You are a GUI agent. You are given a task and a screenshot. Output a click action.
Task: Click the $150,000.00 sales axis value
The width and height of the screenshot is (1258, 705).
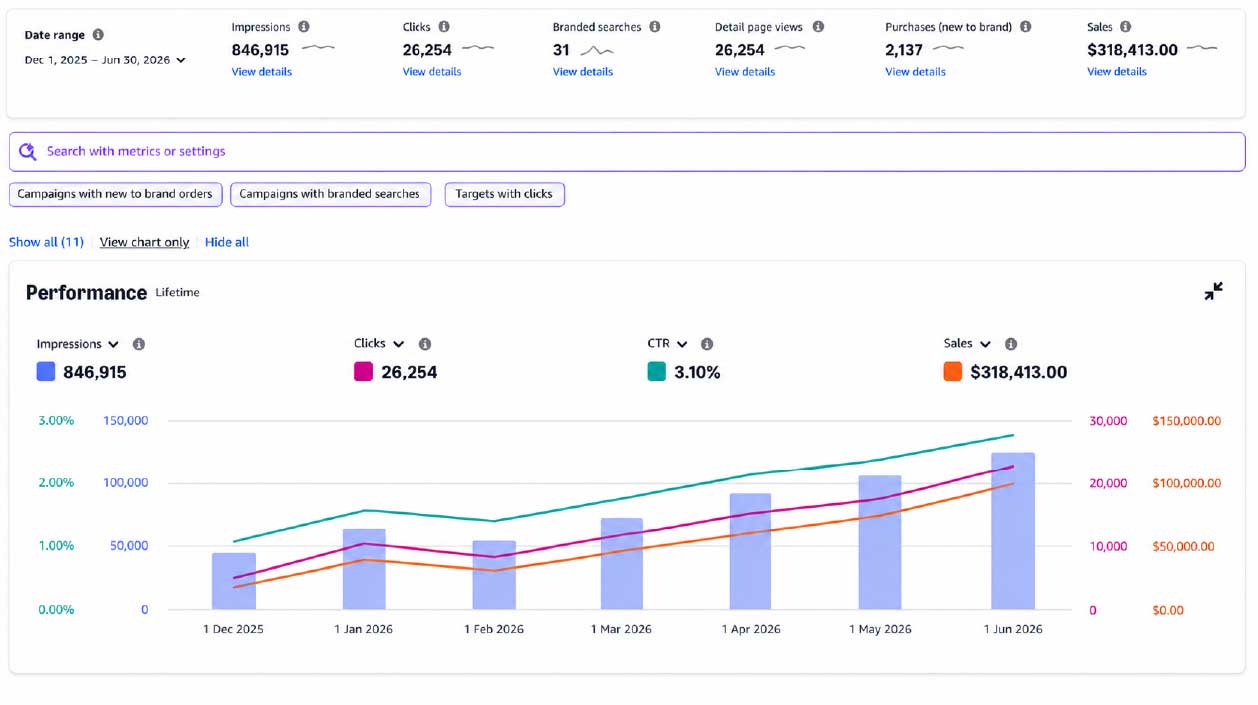(1186, 421)
